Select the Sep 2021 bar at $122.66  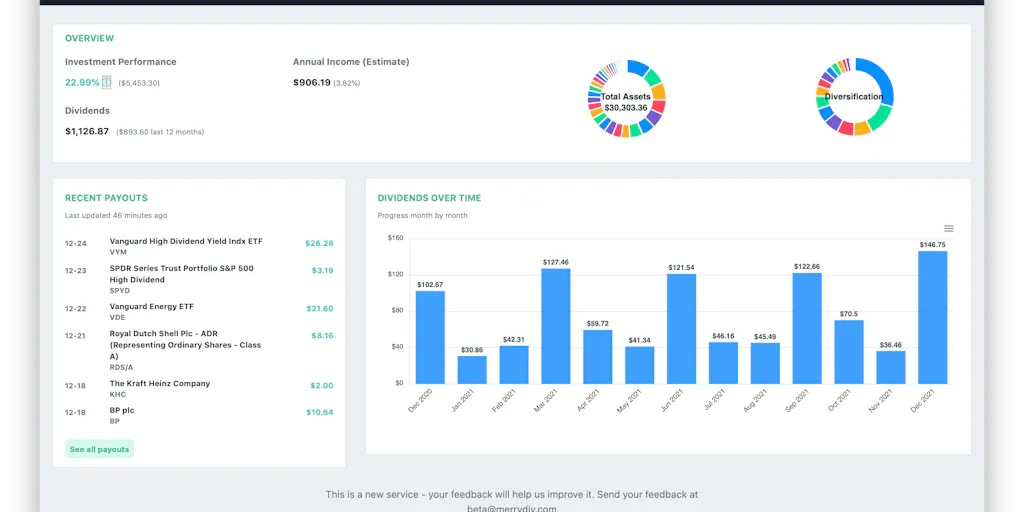(x=807, y=328)
